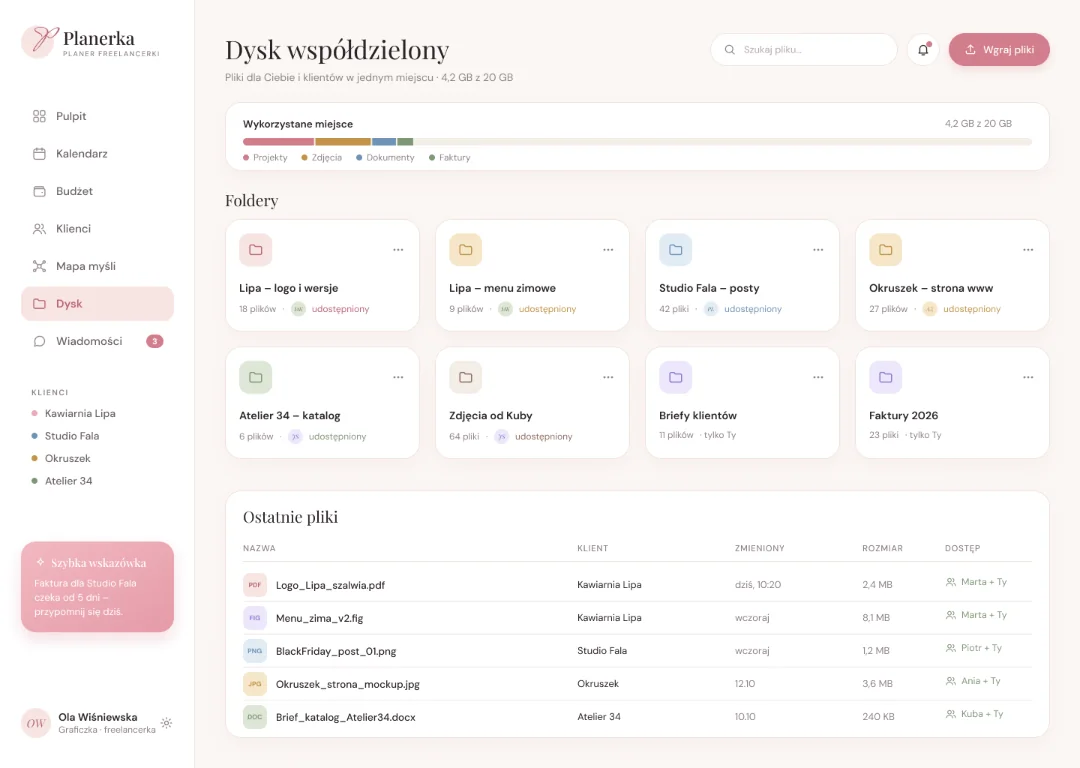This screenshot has width=1080, height=768.
Task: Open more options for Studio Fala – posty
Action: (818, 249)
